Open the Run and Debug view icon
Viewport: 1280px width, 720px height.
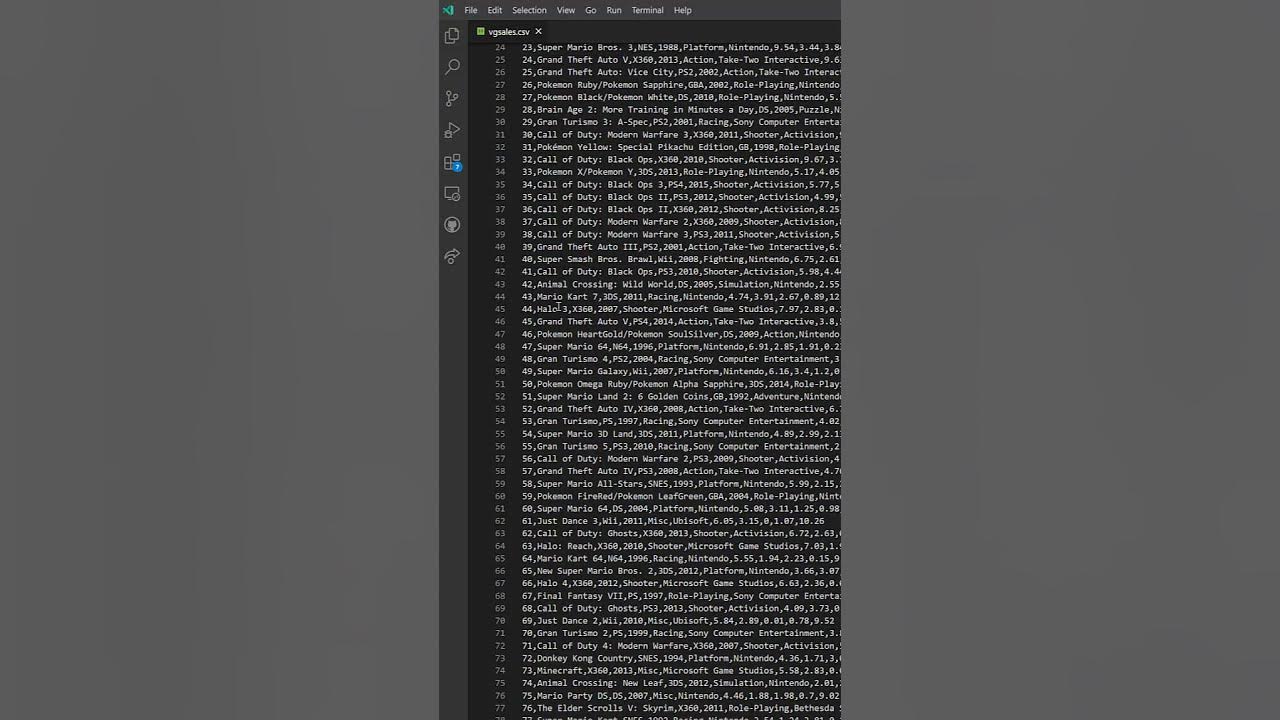coord(452,130)
